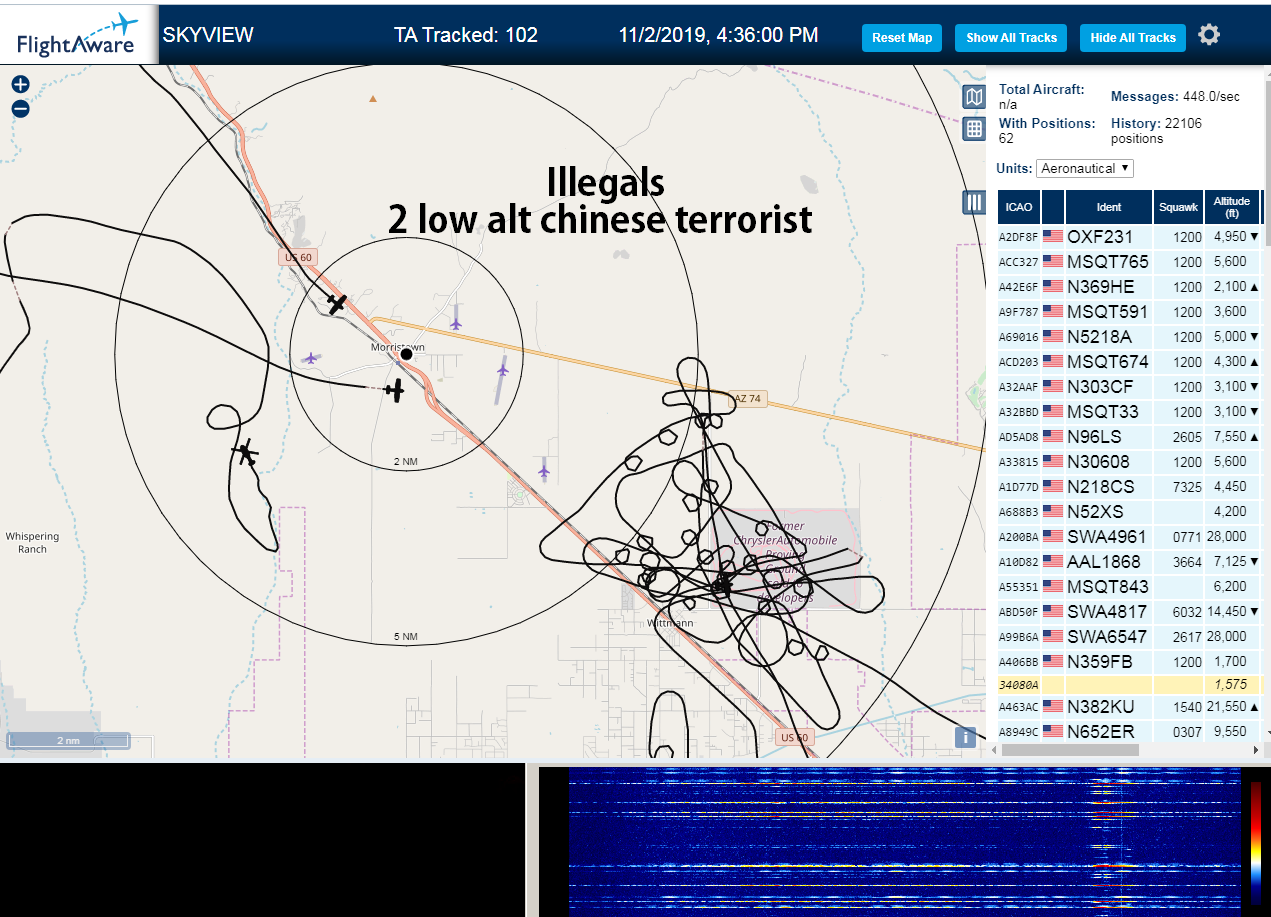Click US flag in OXF231 row
This screenshot has width=1271, height=917.
point(1053,237)
